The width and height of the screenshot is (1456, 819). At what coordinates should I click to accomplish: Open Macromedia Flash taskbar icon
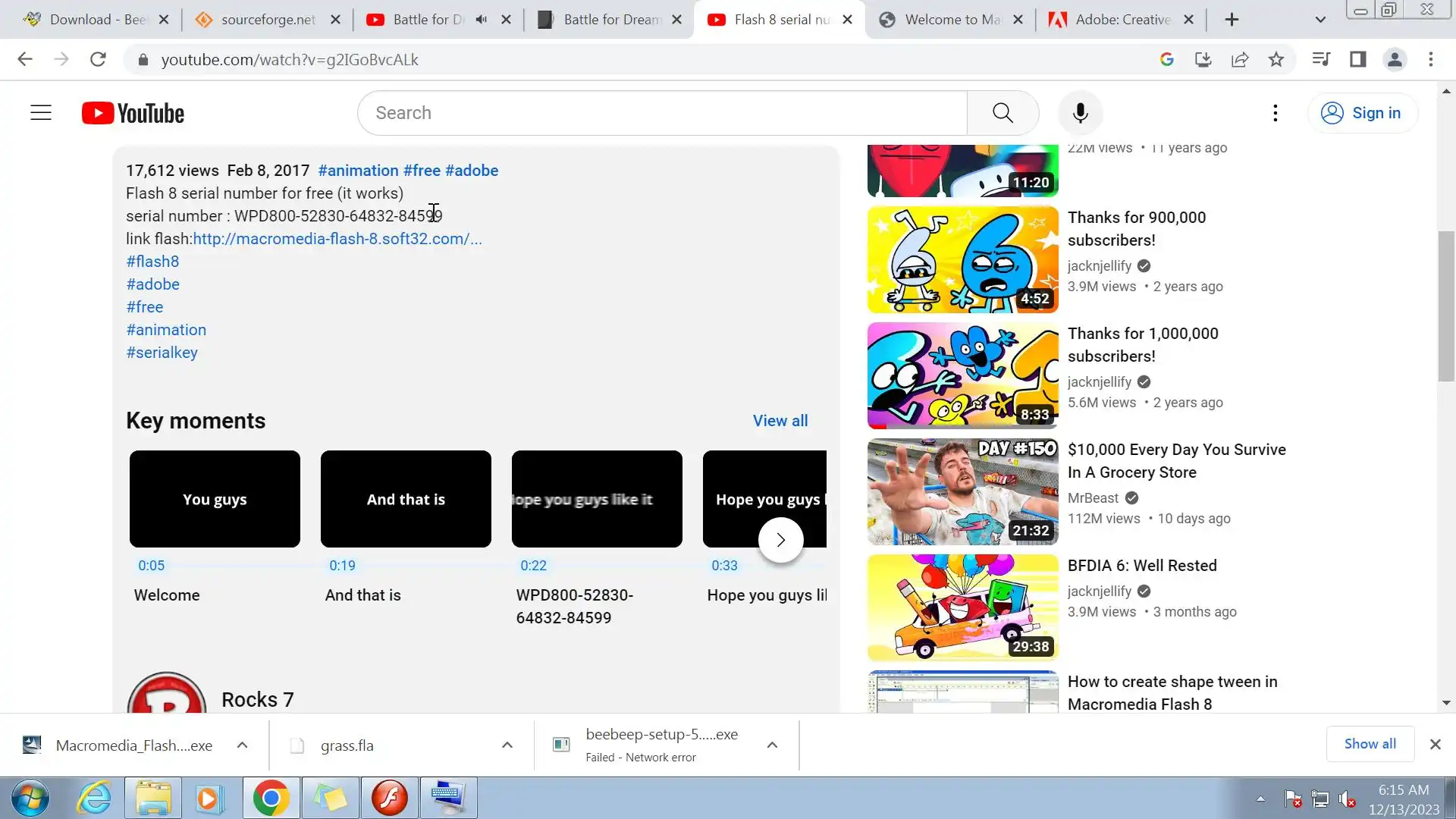click(390, 798)
